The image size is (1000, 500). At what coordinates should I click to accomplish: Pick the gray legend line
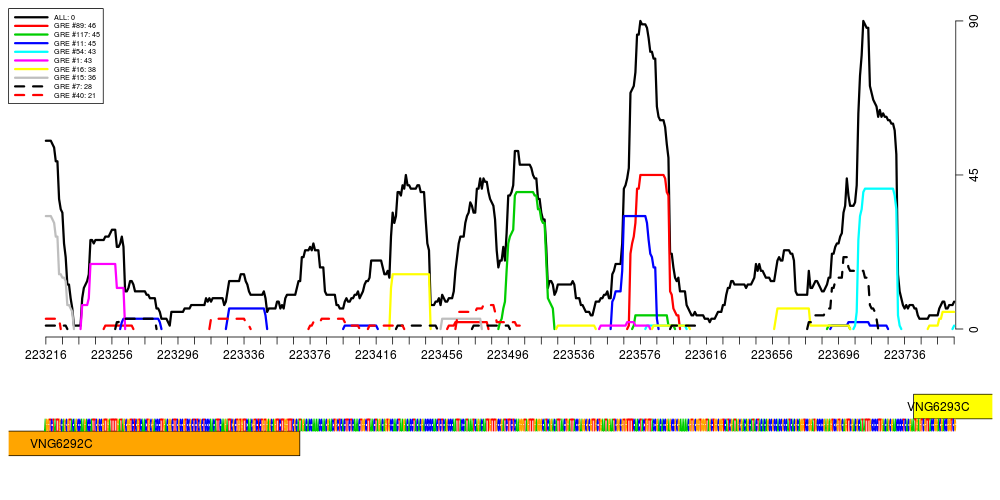[x=31, y=77]
